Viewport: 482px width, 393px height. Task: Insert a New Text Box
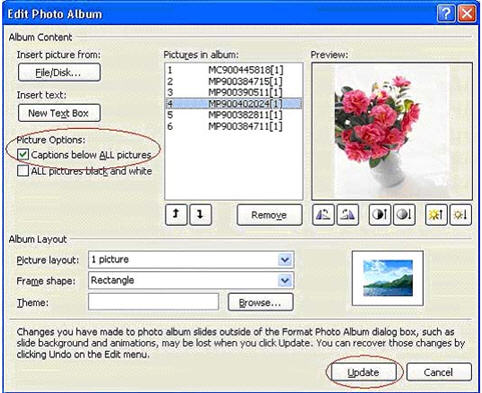[59, 113]
